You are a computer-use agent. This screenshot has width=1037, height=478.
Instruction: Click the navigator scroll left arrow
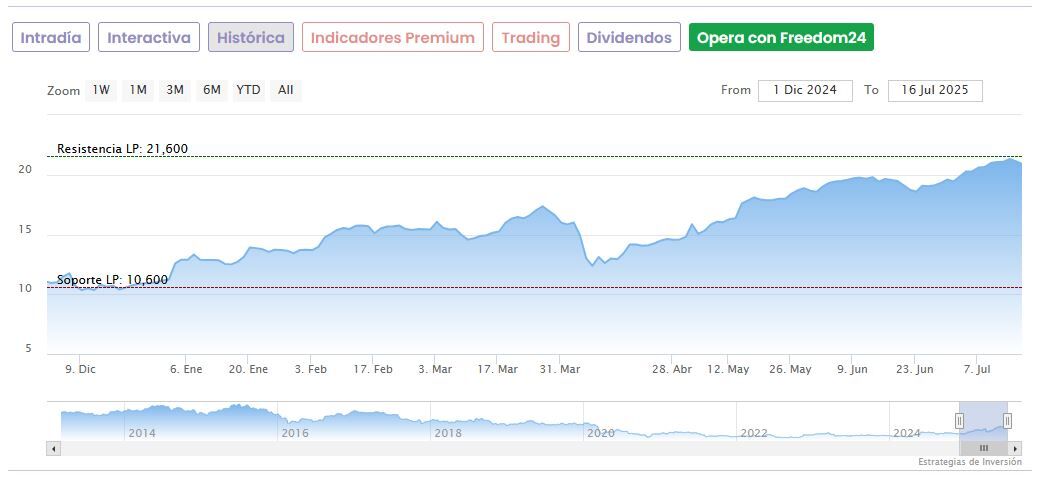click(53, 448)
